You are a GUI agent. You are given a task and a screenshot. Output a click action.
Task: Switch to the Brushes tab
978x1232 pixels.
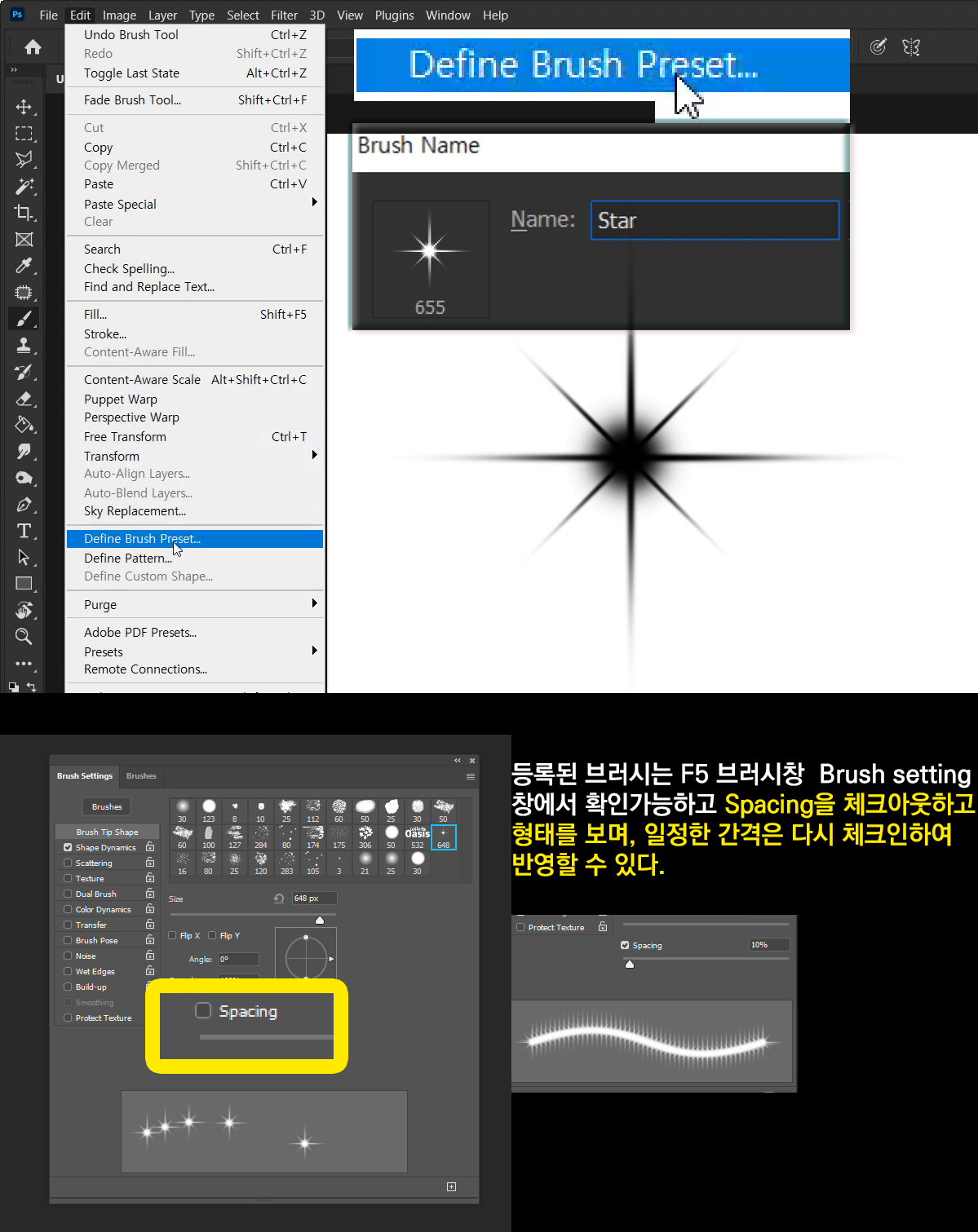[x=141, y=776]
